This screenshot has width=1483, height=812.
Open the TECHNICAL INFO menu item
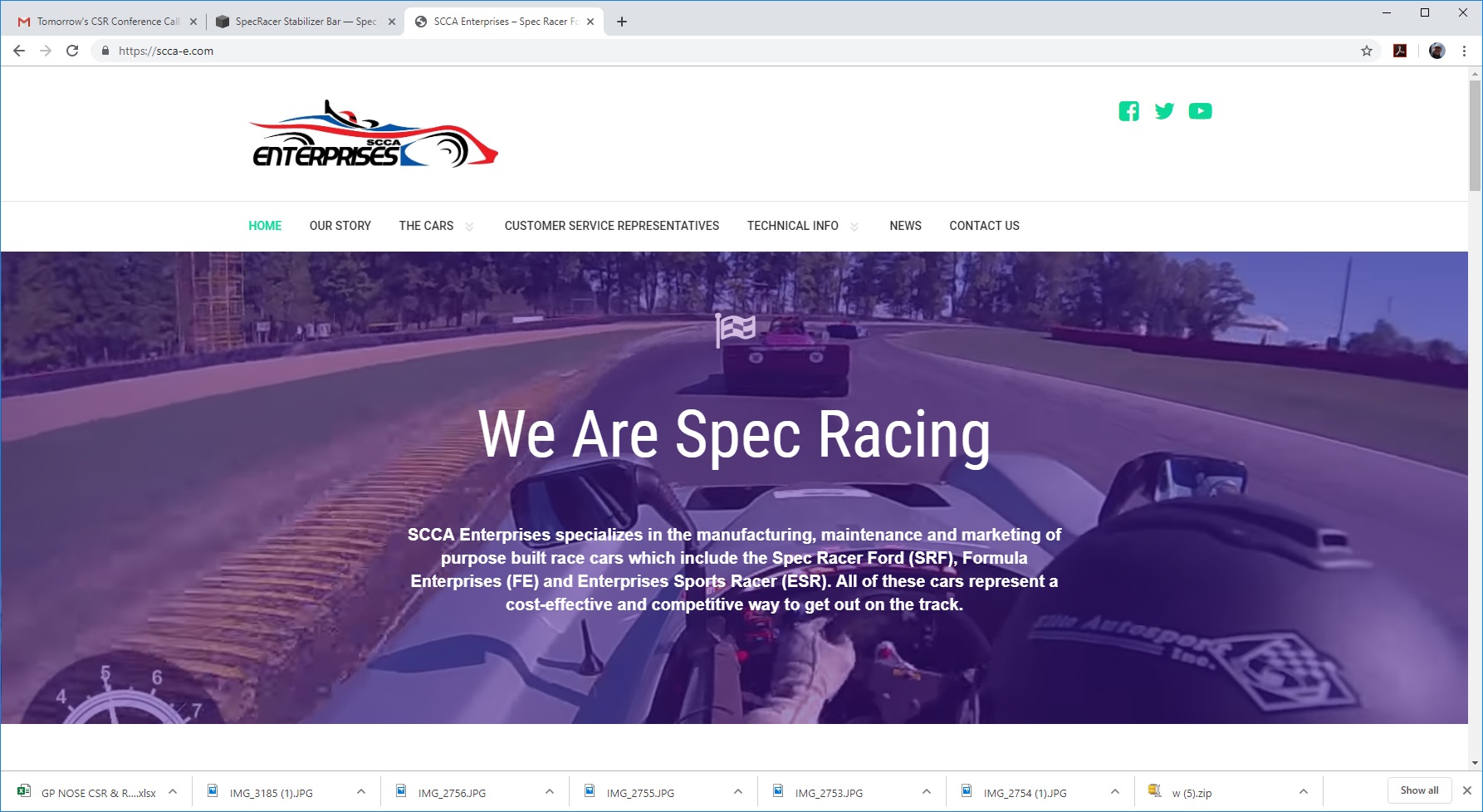[x=793, y=226]
